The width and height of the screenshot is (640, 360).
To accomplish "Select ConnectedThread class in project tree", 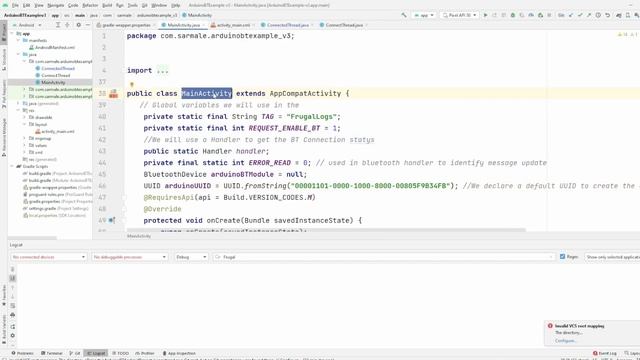I will (55, 68).
